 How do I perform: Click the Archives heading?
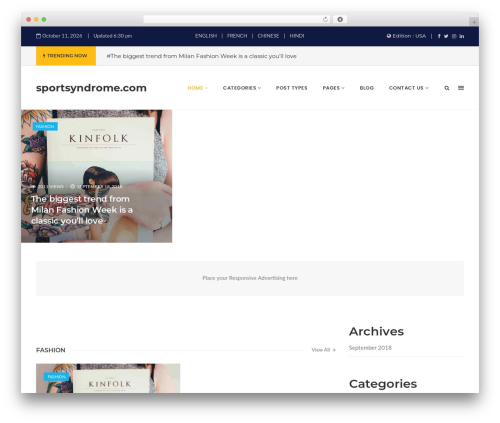click(x=376, y=331)
